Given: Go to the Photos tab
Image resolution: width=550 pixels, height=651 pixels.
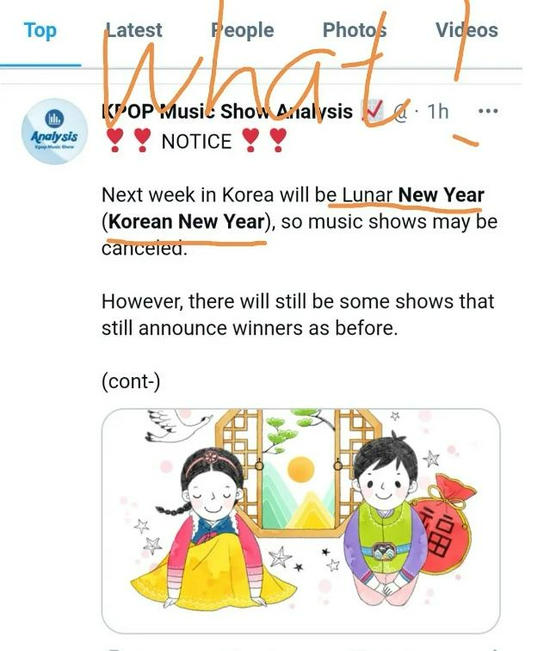Looking at the screenshot, I should point(354,30).
